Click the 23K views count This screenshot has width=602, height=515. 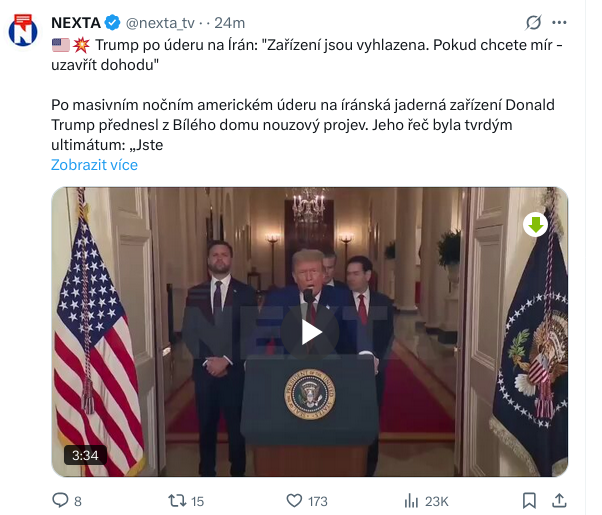437,501
